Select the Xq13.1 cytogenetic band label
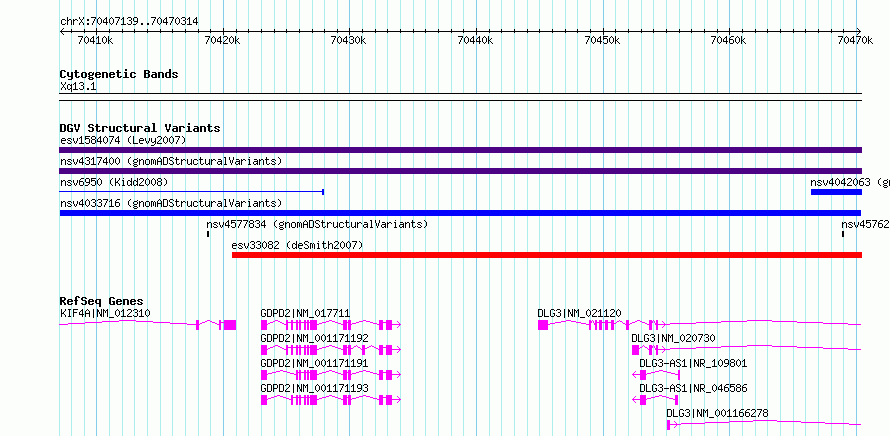890x436 pixels. tap(78, 86)
